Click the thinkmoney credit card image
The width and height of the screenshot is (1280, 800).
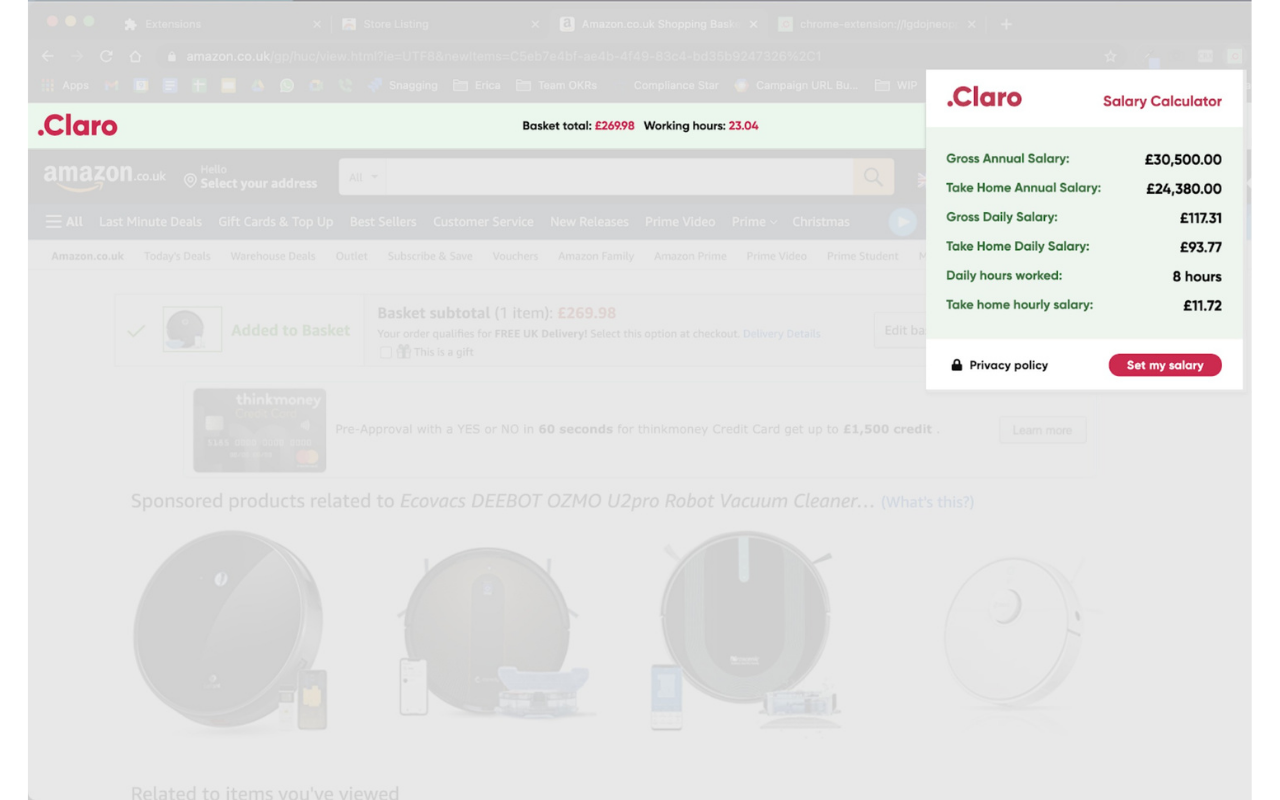pos(260,430)
